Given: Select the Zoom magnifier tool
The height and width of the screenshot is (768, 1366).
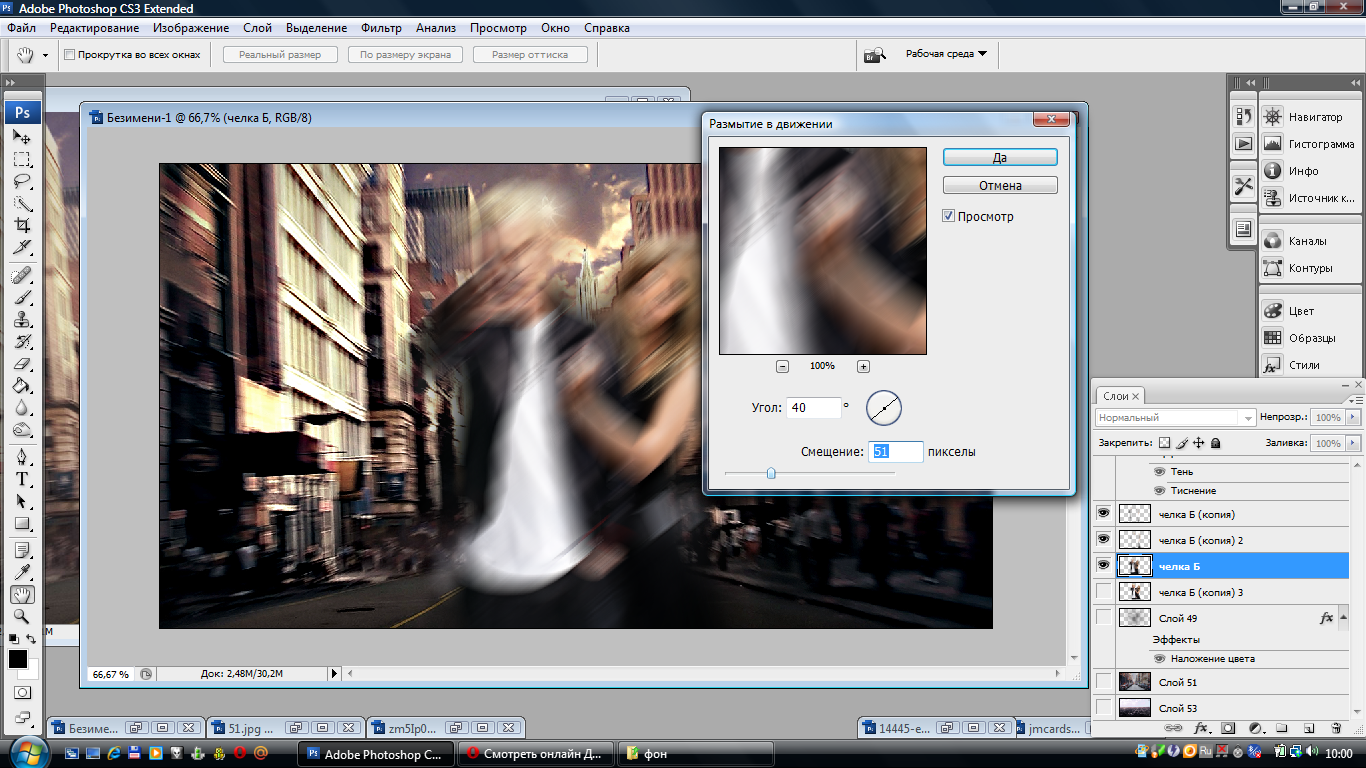Looking at the screenshot, I should tap(22, 616).
